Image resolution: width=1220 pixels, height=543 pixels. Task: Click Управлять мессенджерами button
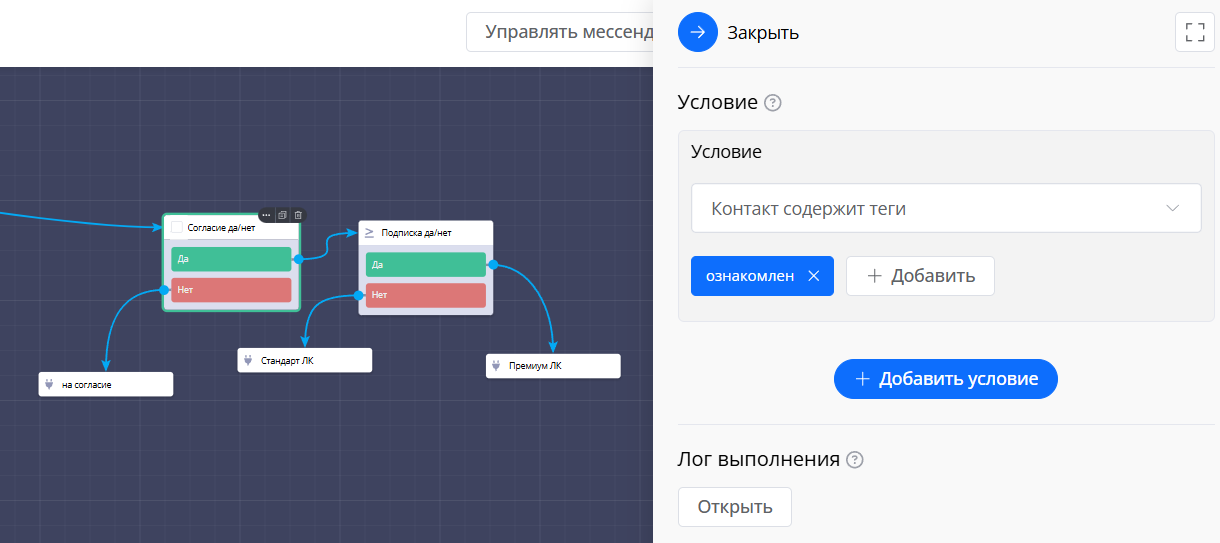coord(558,32)
